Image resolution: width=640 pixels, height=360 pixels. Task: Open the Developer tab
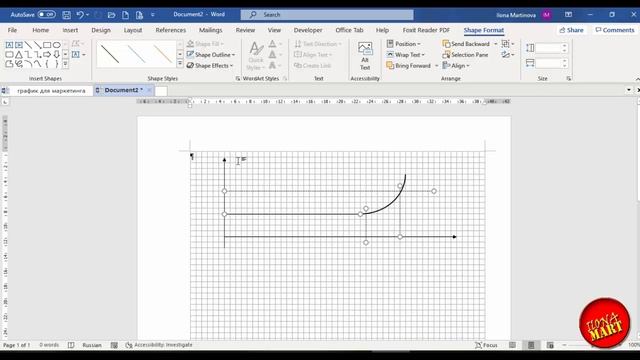(308, 30)
